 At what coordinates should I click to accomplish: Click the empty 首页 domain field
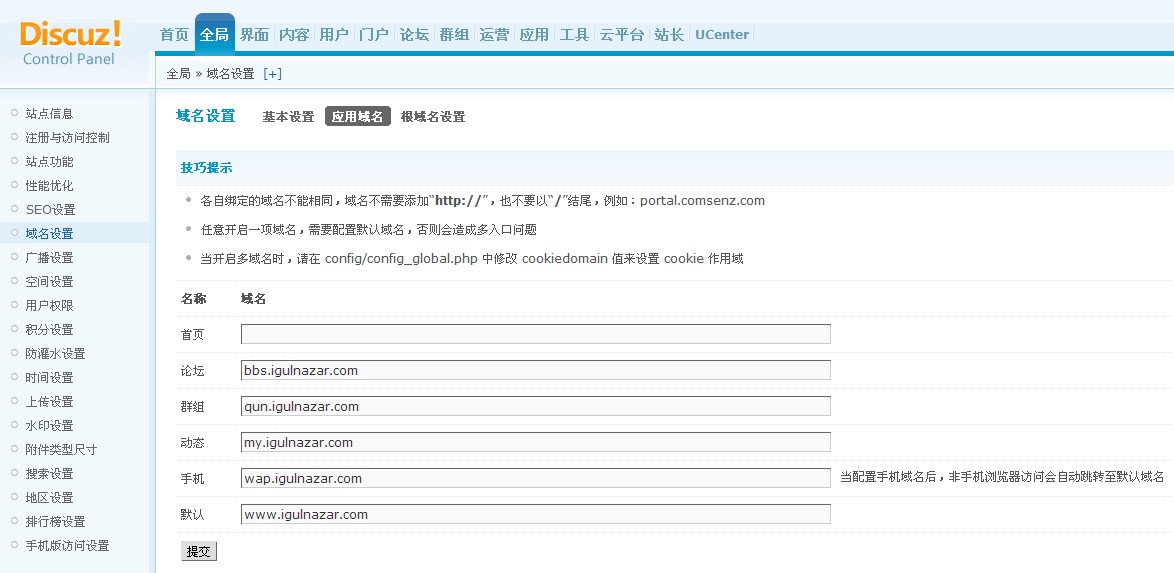pos(535,334)
